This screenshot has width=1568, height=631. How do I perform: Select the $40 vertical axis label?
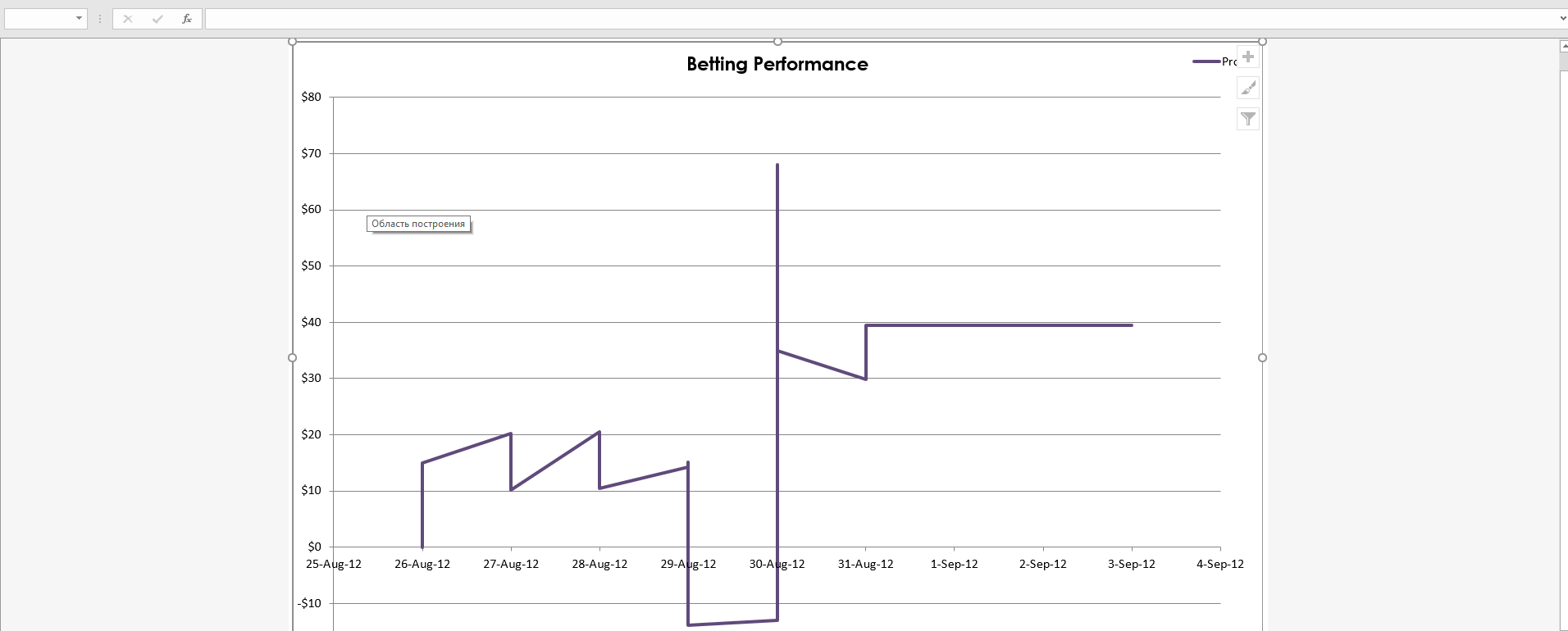[312, 322]
